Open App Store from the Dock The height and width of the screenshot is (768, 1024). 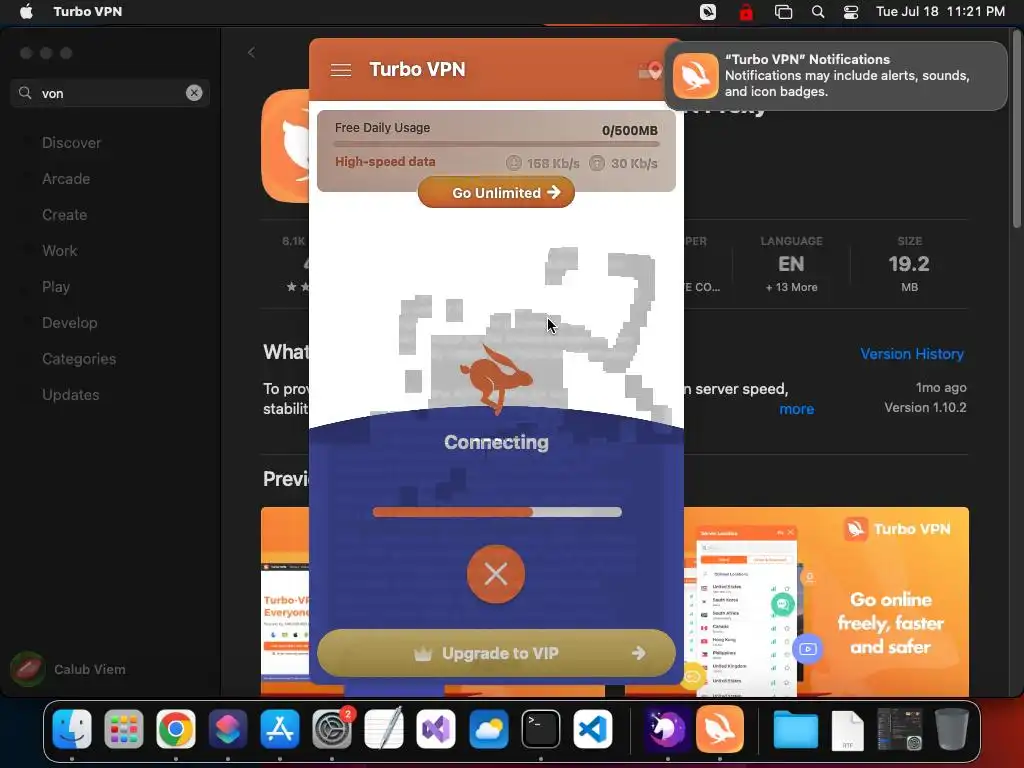[x=280, y=729]
